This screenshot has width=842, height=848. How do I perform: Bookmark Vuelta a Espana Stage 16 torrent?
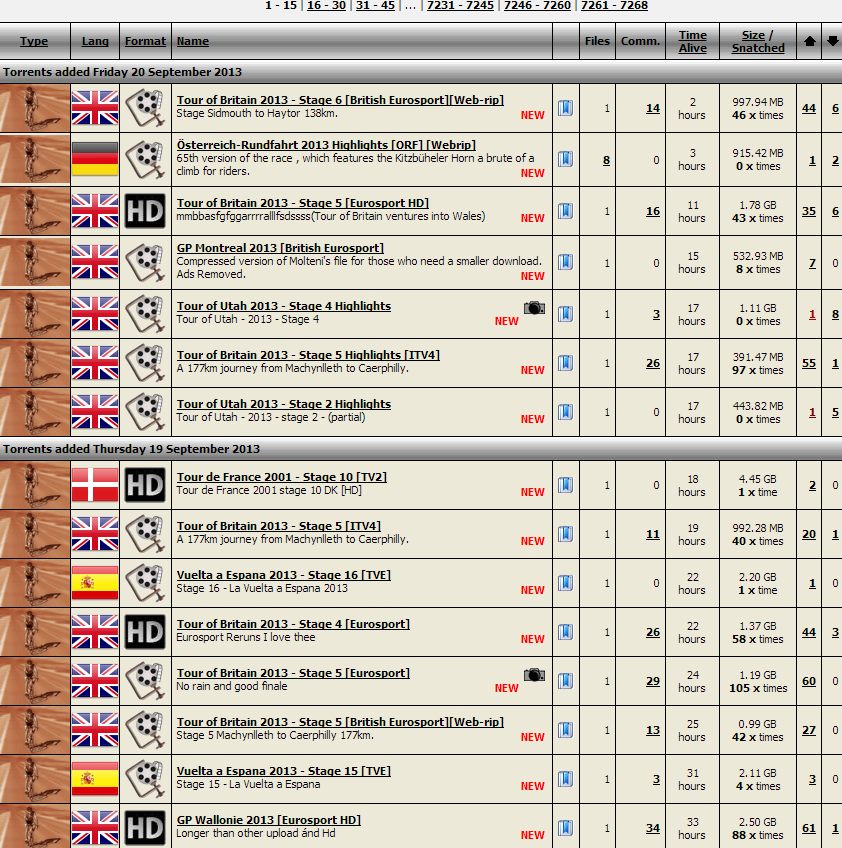coord(565,582)
